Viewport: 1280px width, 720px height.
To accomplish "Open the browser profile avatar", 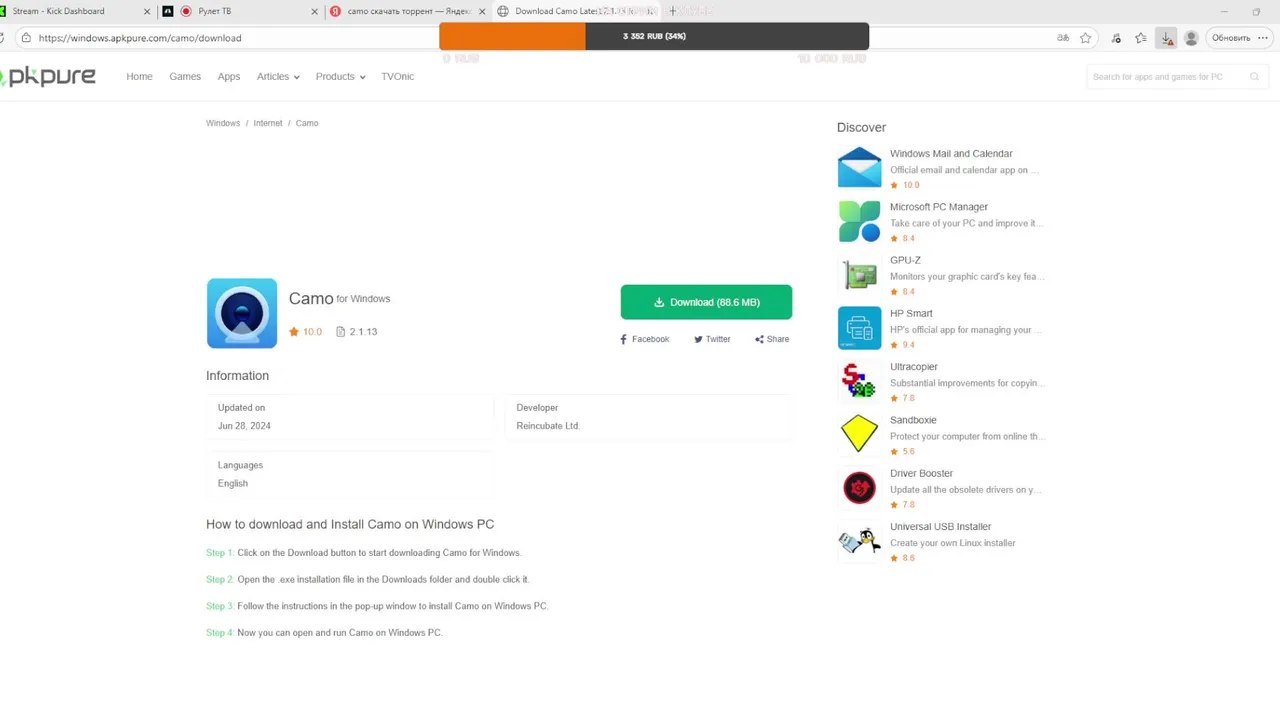I will pyautogui.click(x=1191, y=38).
